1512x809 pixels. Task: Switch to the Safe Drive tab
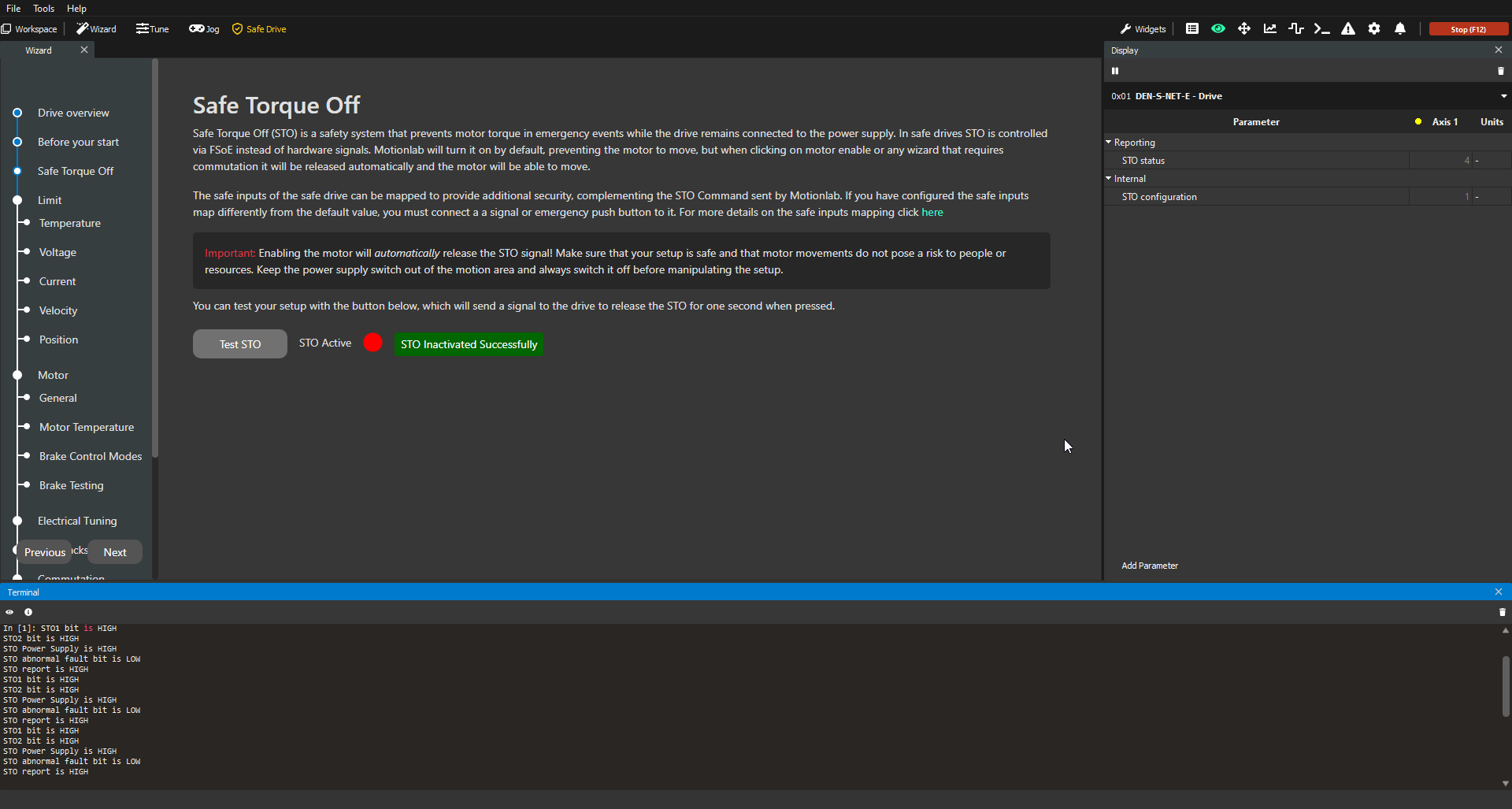259,29
